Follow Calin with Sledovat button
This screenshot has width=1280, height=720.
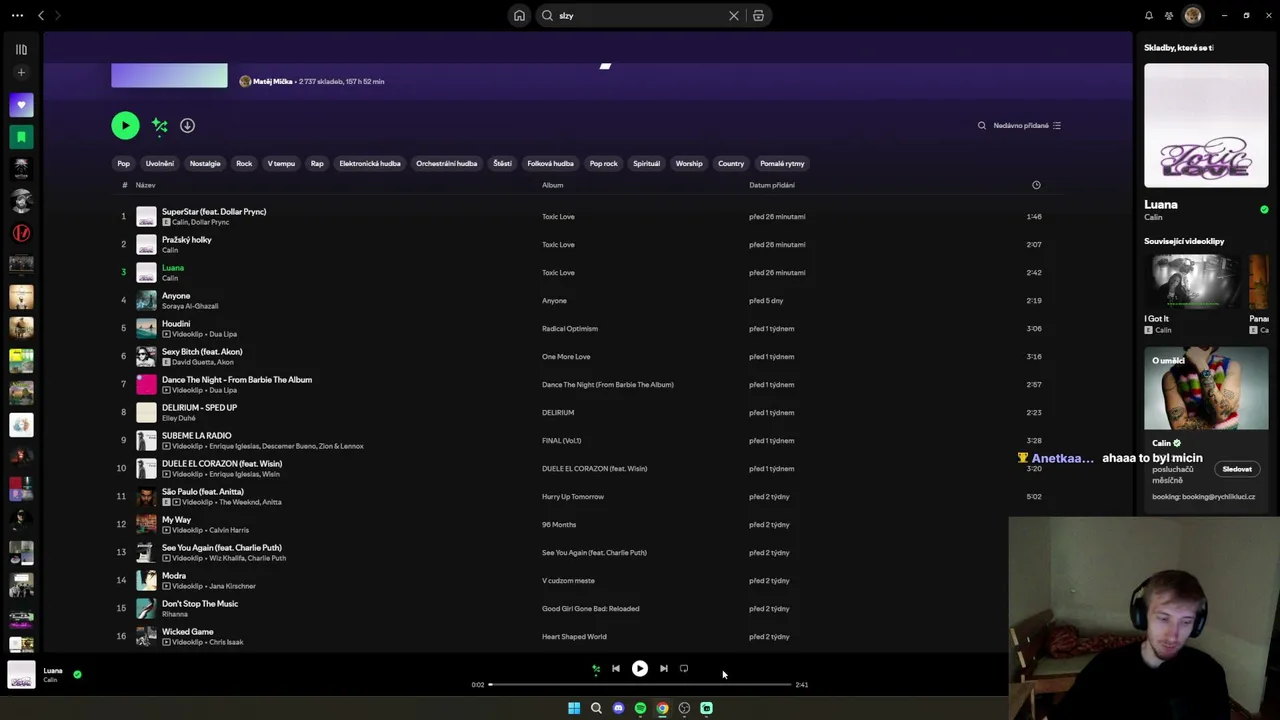click(x=1236, y=469)
